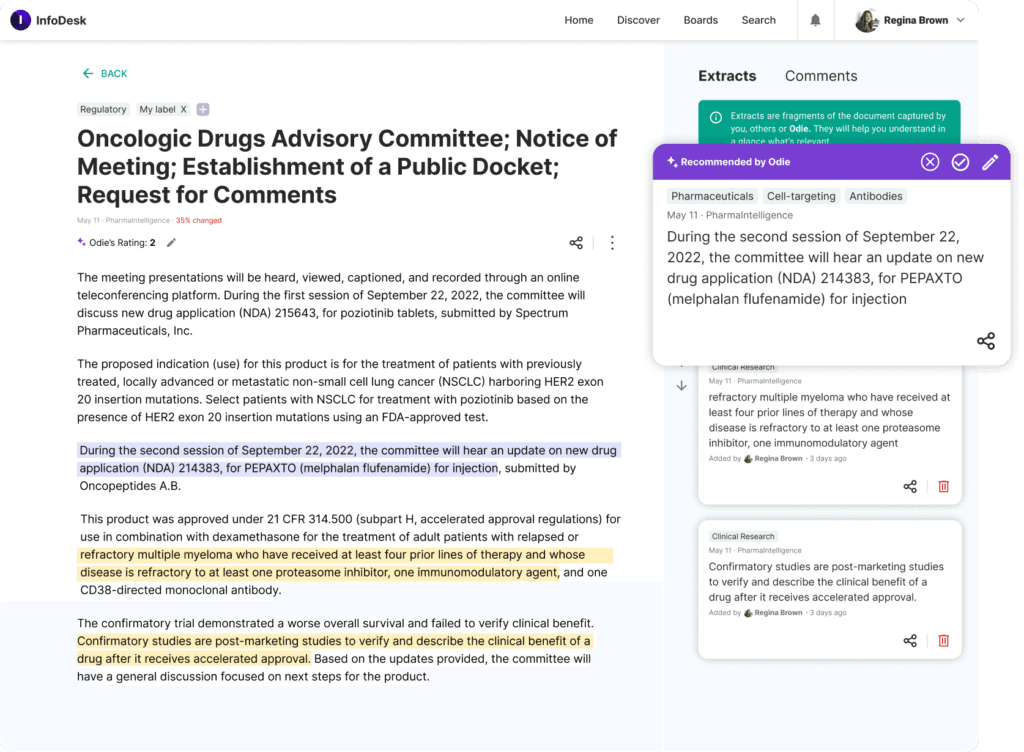Click the Odie sparkle icon beside rating
This screenshot has width=1024, height=752.
pos(82,242)
